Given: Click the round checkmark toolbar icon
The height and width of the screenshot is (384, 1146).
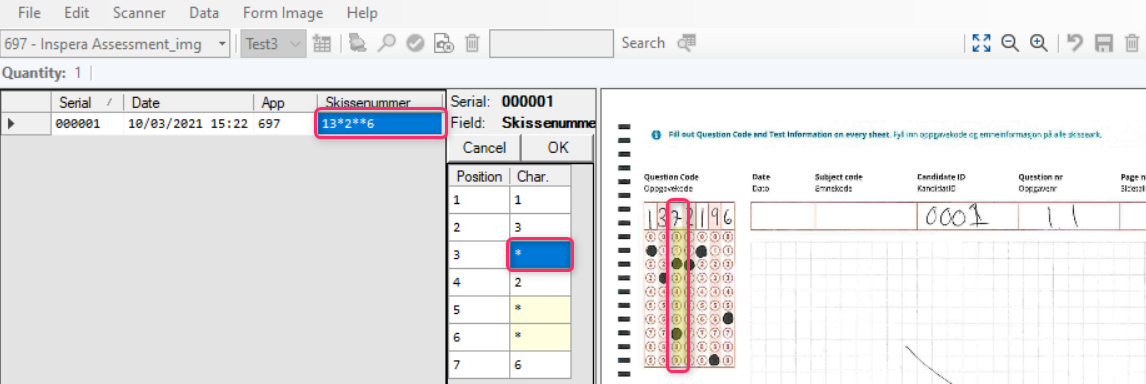Looking at the screenshot, I should point(415,44).
